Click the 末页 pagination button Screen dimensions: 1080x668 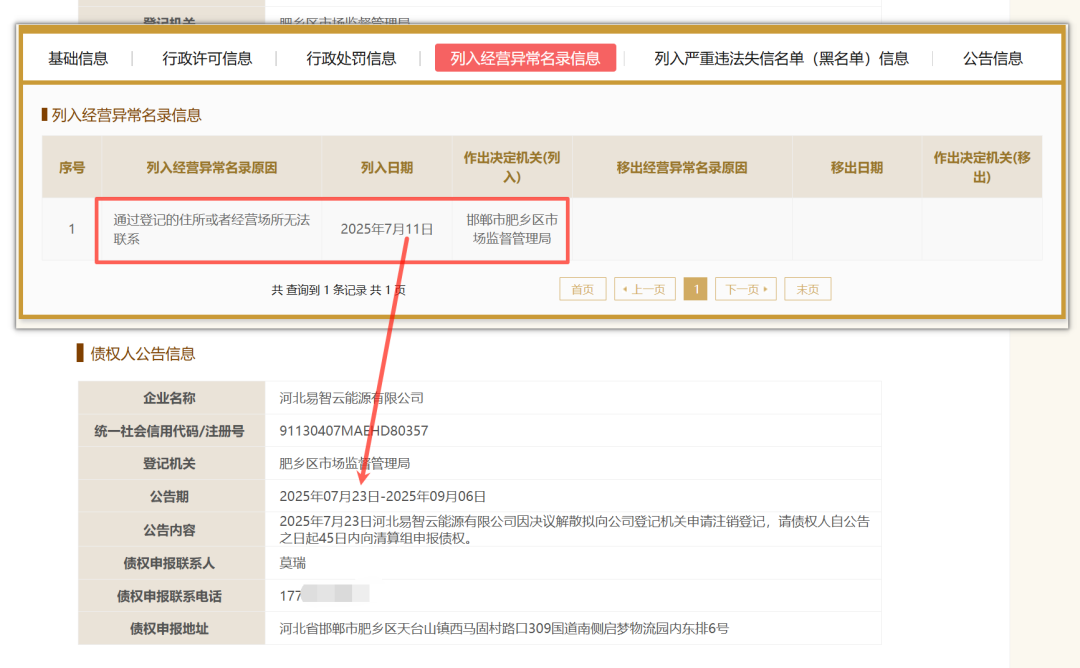807,288
